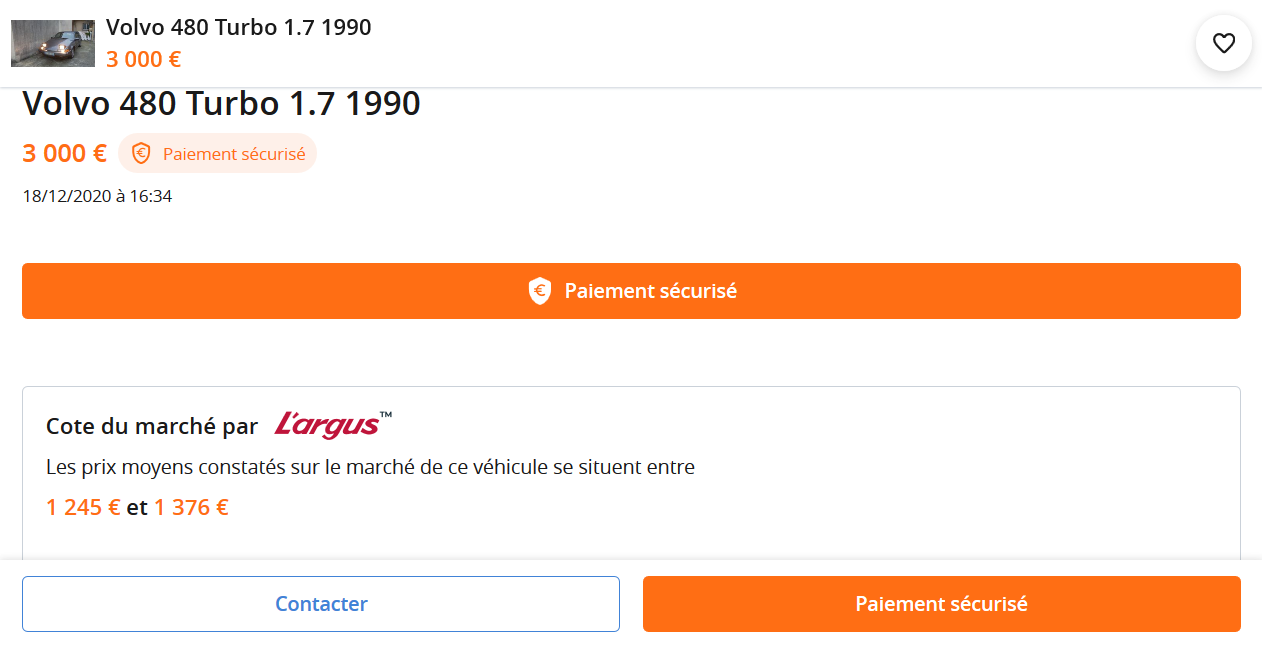Open the Volvo car thumbnail photo
This screenshot has width=1262, height=648.
53,43
